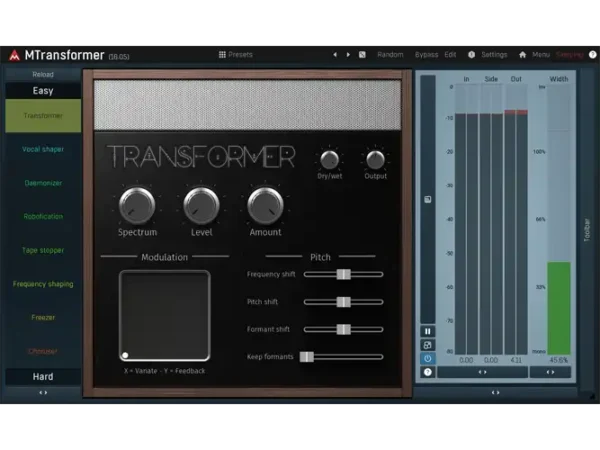
Task: Select the Transformer device
Action: [43, 116]
